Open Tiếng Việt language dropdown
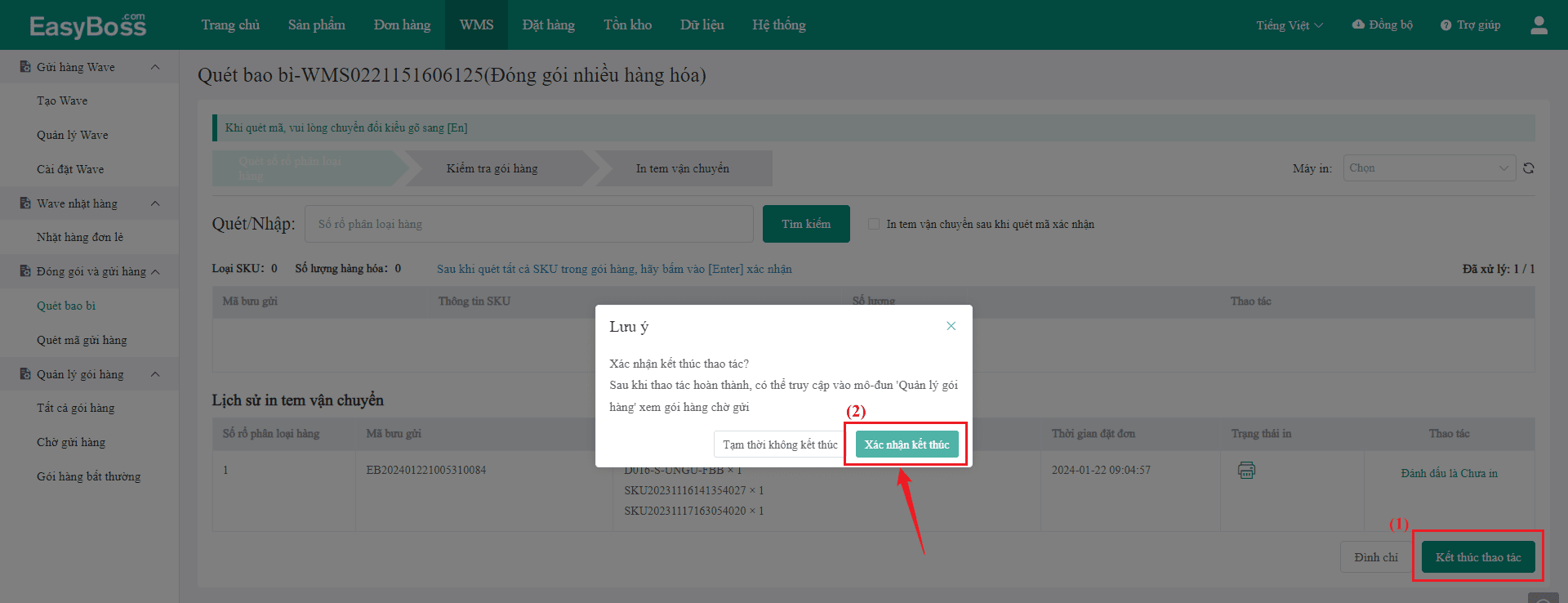This screenshot has height=603, width=1568. point(1290,25)
